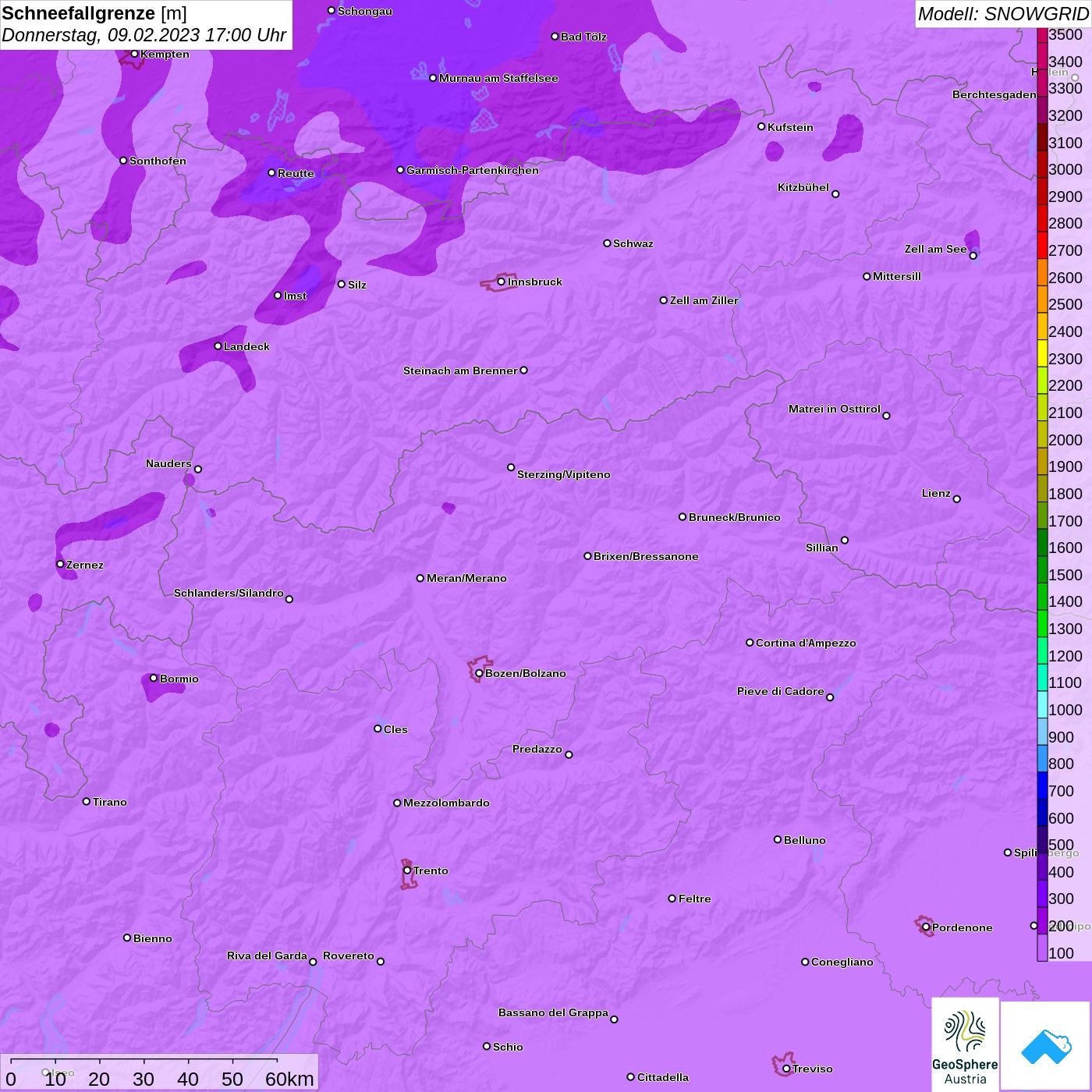The height and width of the screenshot is (1092, 1092).
Task: Click the 'Rovereto' label
Action: [349, 955]
